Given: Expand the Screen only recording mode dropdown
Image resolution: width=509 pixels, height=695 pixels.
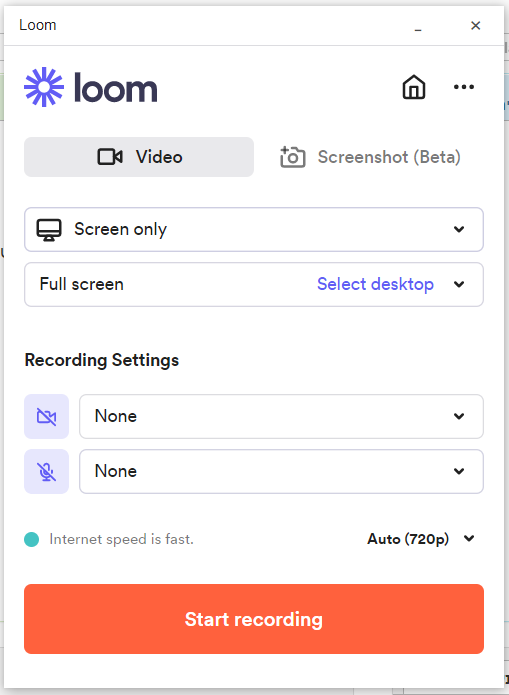Looking at the screenshot, I should click(254, 230).
